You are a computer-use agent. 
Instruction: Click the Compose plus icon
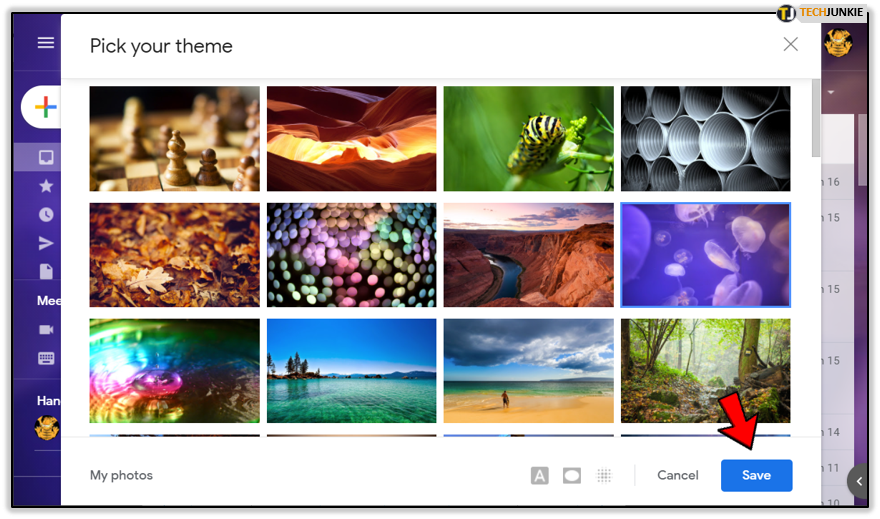45,107
